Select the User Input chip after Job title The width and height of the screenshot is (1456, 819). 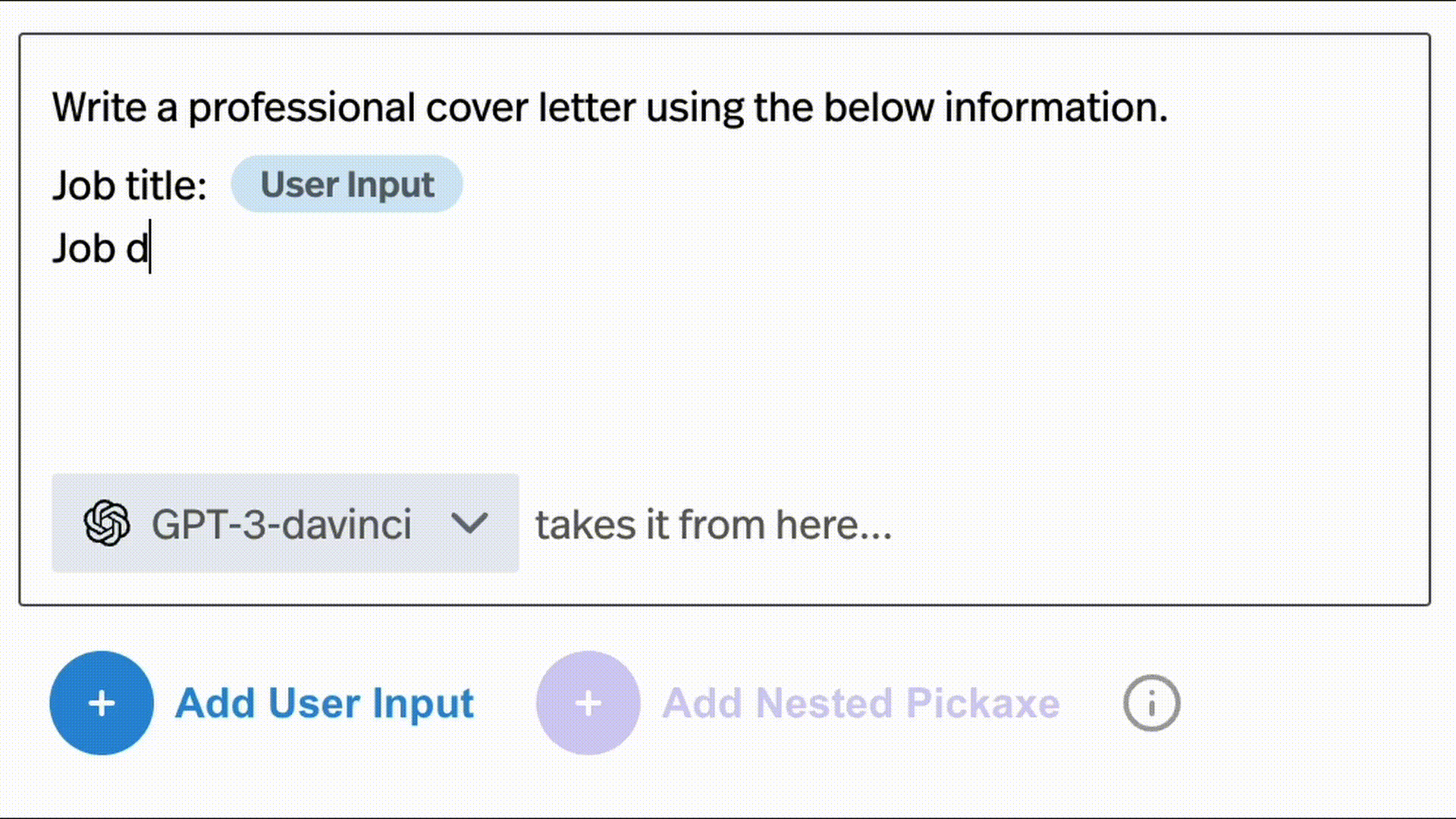pyautogui.click(x=347, y=184)
